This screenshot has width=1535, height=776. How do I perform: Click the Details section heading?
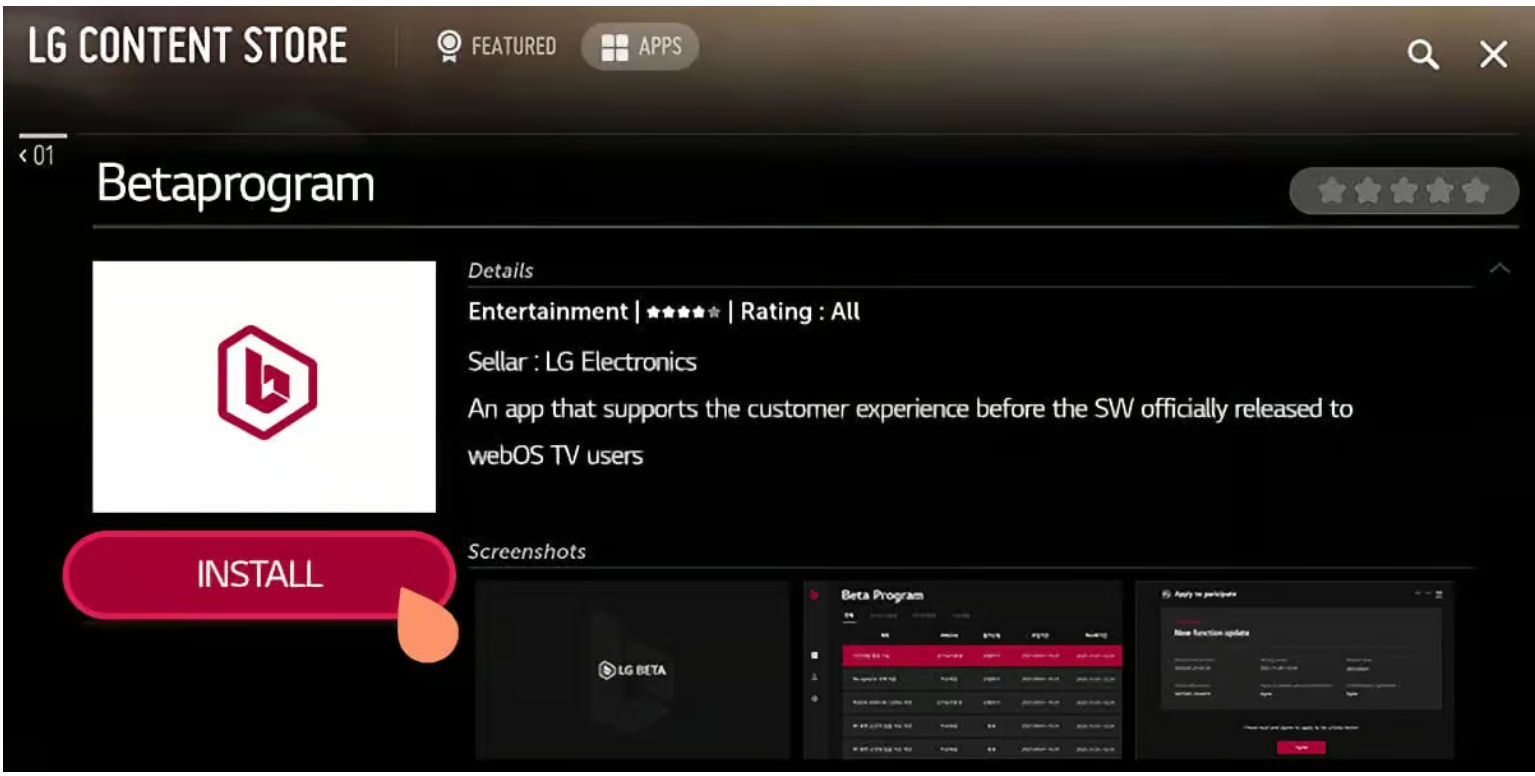501,270
